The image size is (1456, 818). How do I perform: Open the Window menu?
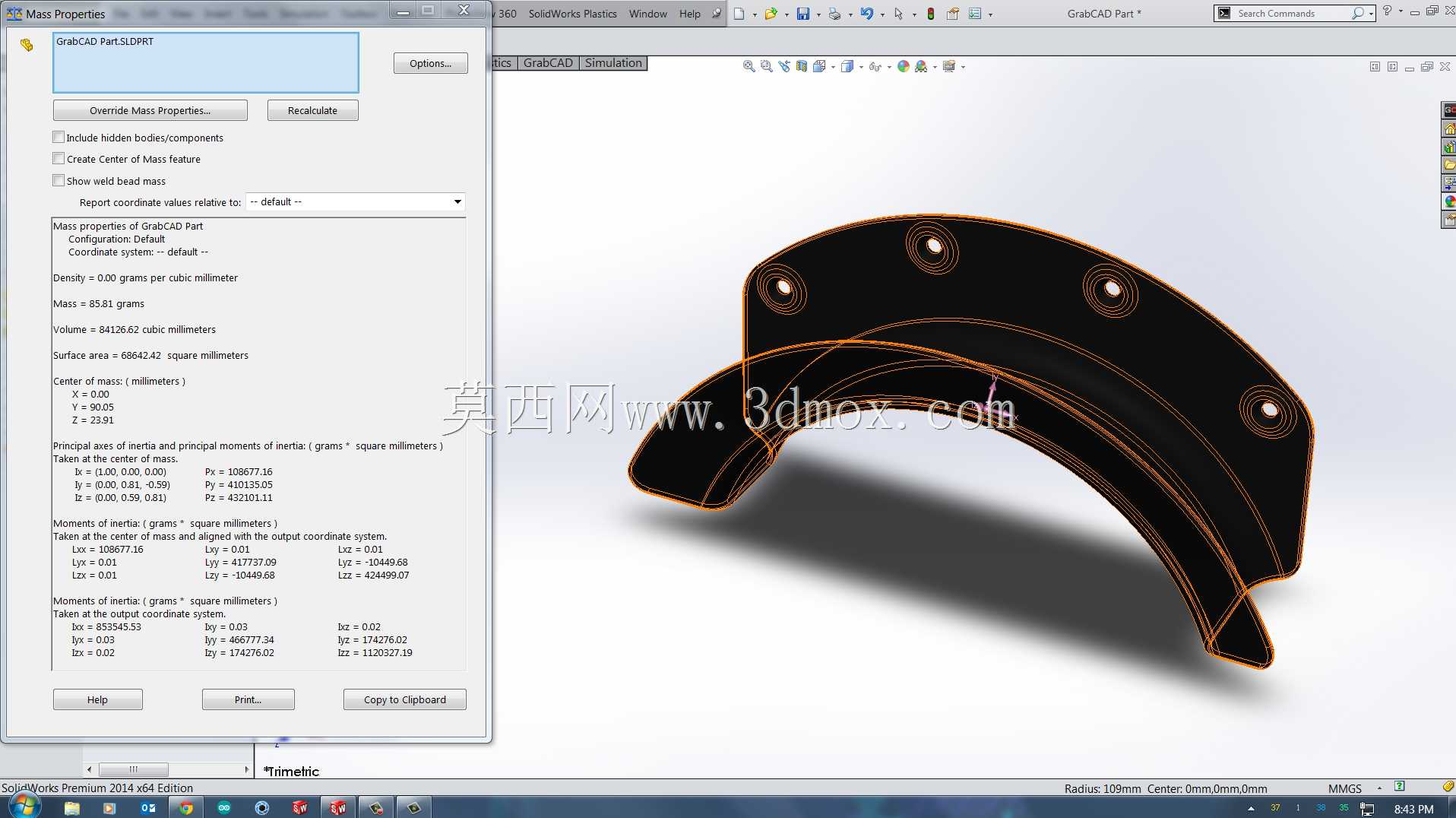tap(648, 14)
